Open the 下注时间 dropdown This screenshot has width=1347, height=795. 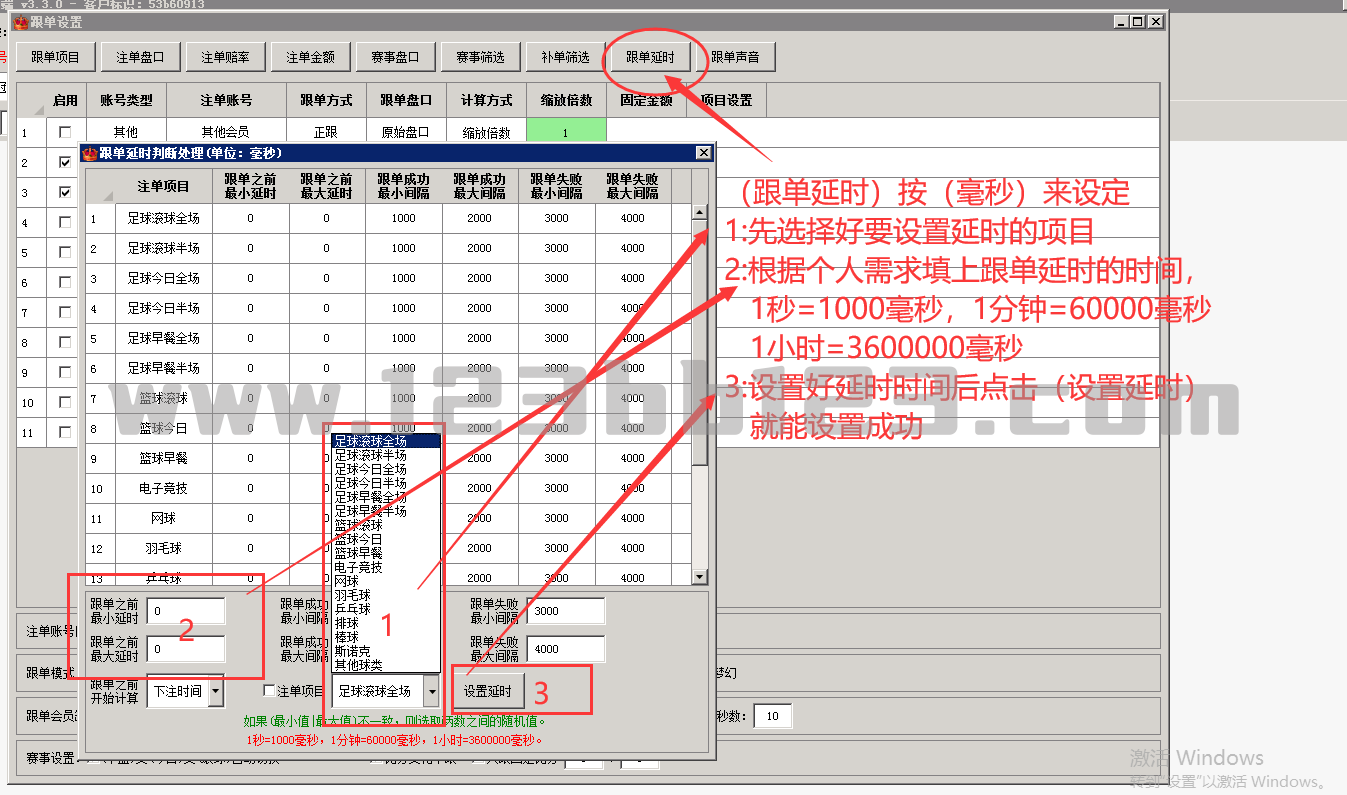tap(216, 692)
